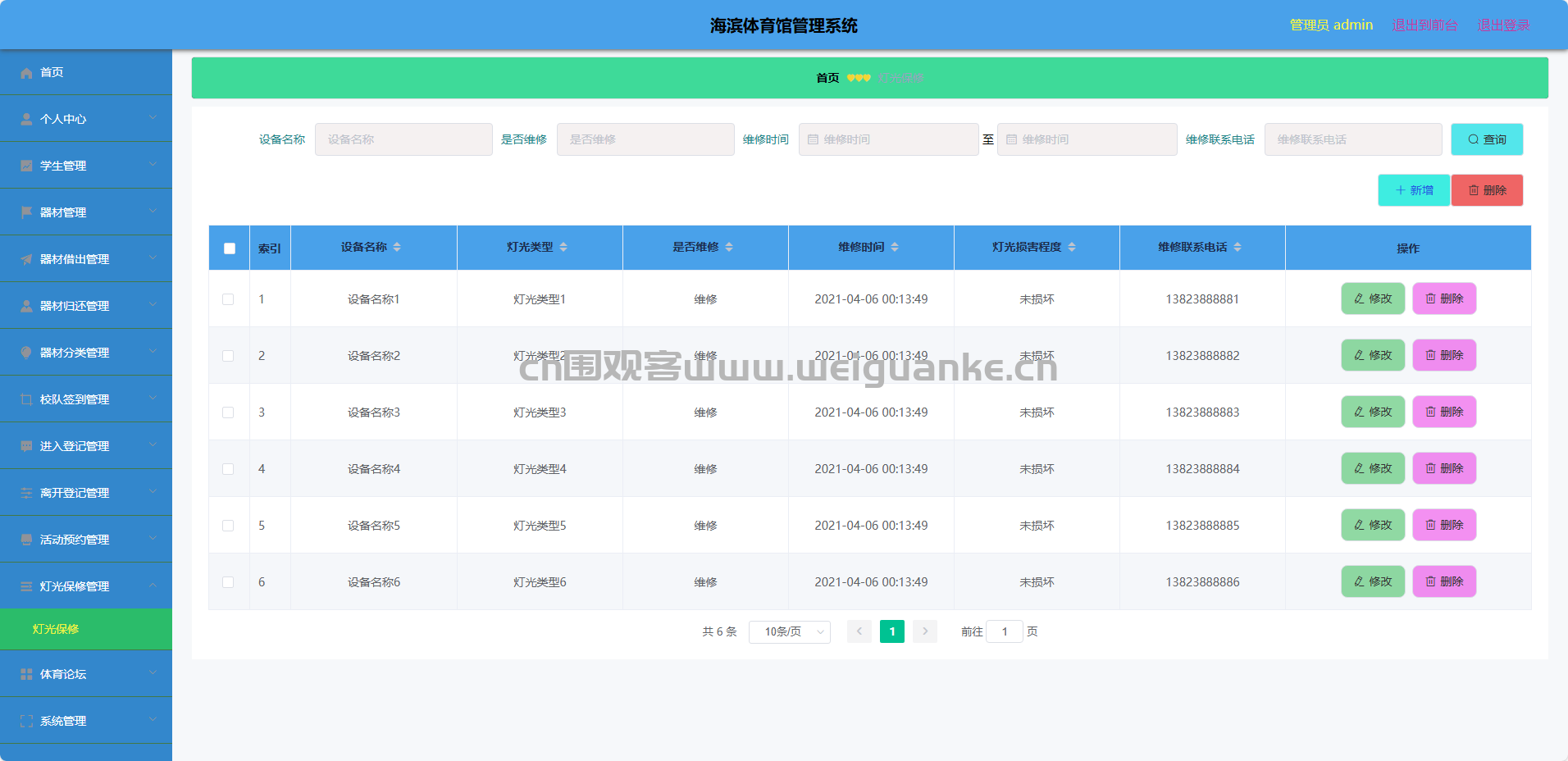Click the 学生管理 sidebar icon
The height and width of the screenshot is (761, 1568).
point(26,166)
